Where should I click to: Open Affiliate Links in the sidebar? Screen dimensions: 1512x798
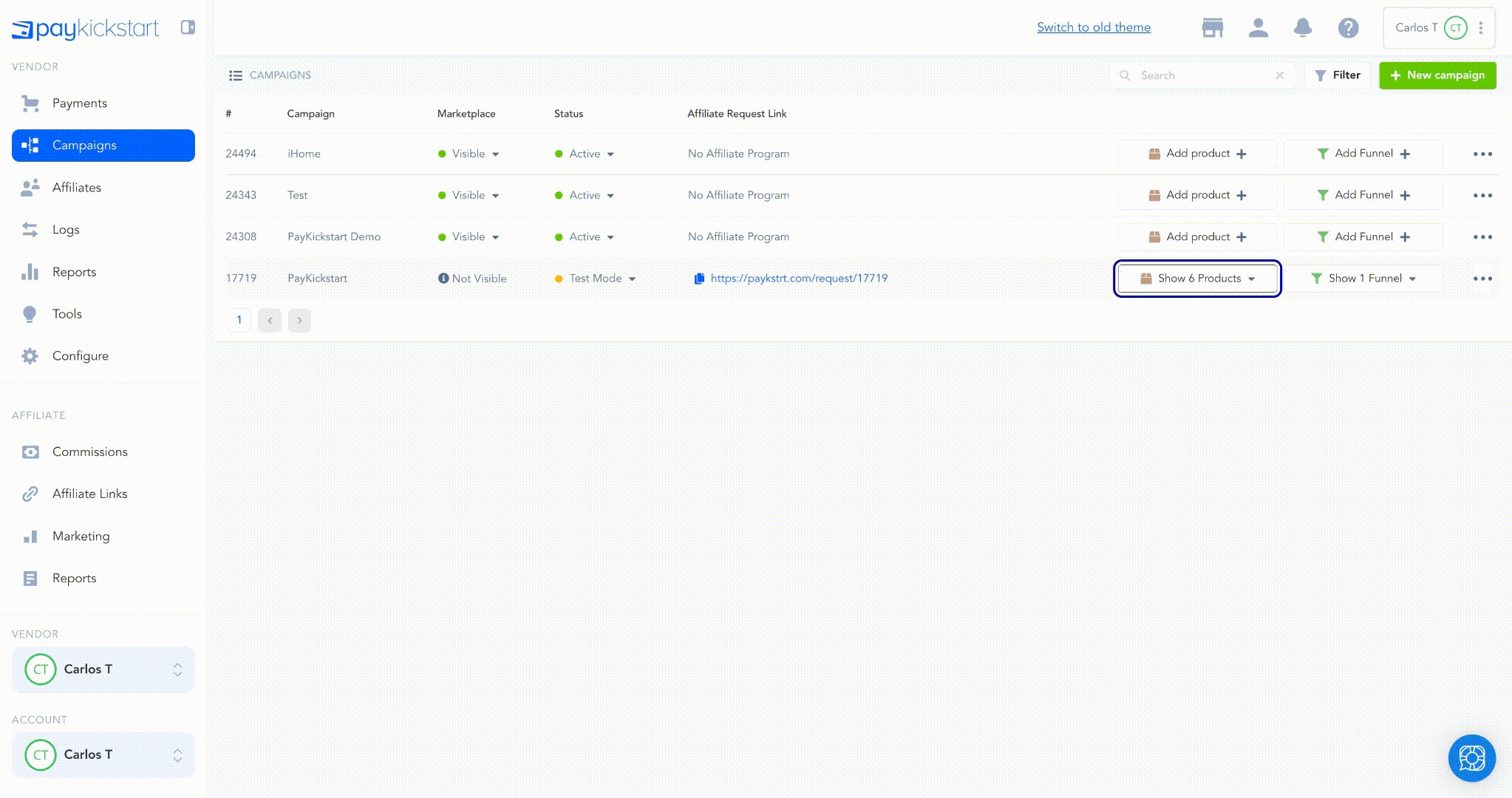tap(103, 494)
